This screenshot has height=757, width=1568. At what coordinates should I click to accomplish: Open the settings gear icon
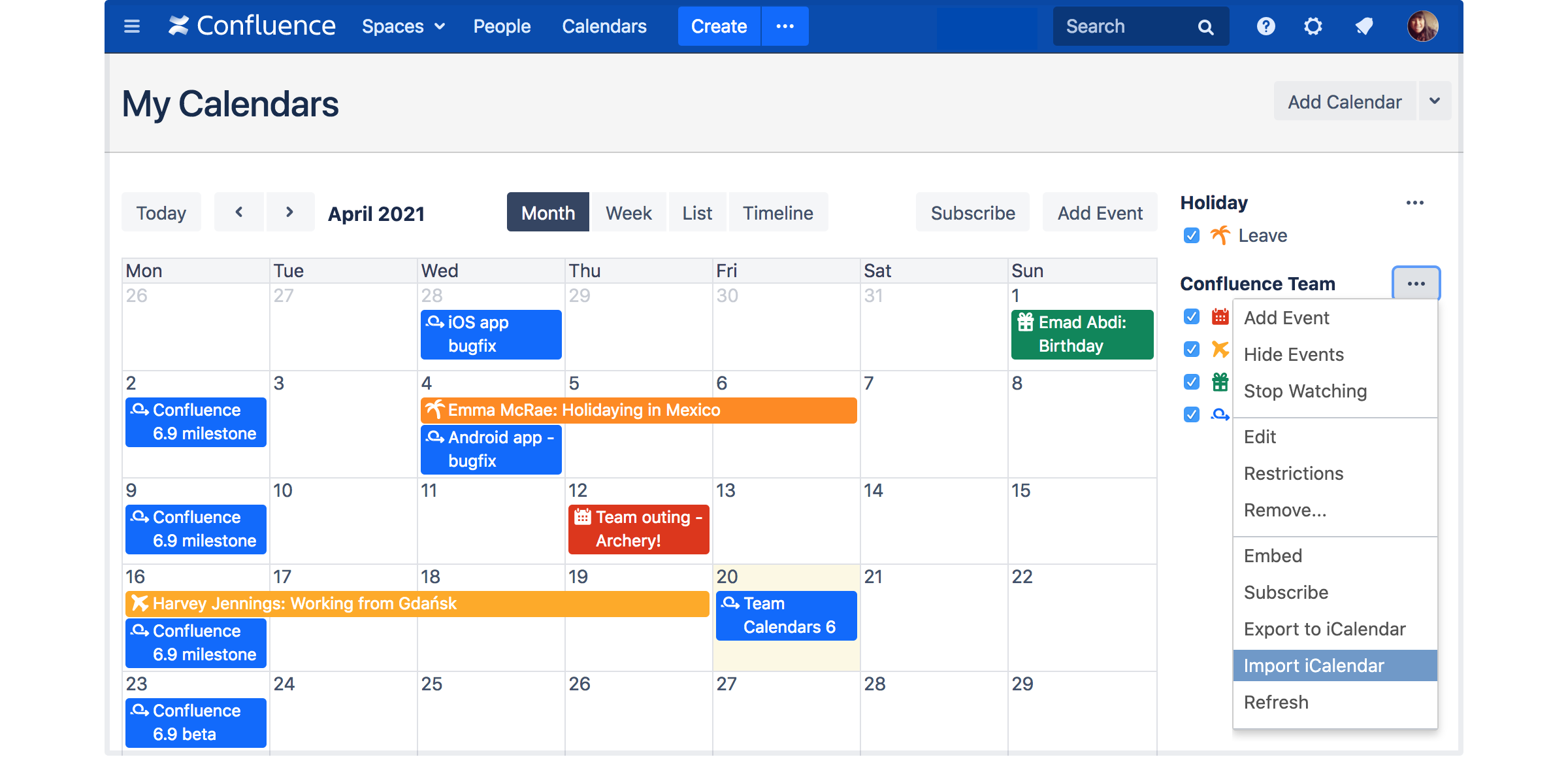pos(1313,26)
